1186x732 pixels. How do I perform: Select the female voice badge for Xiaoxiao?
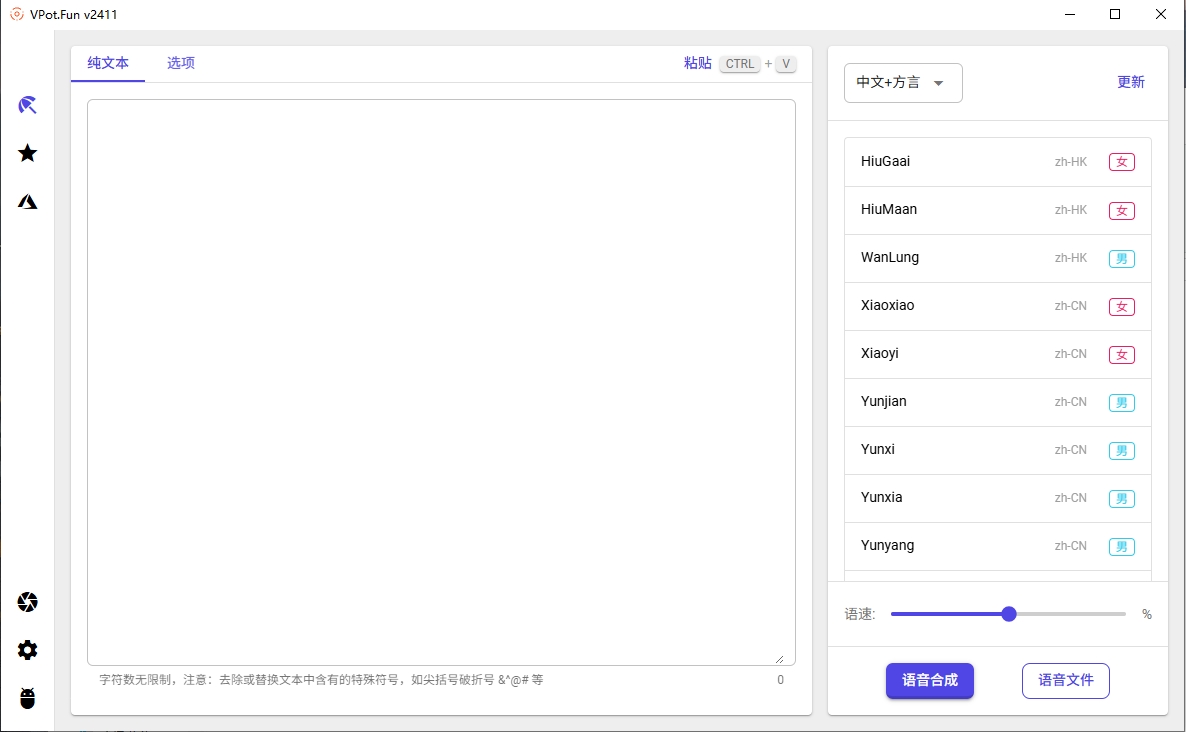click(1121, 306)
